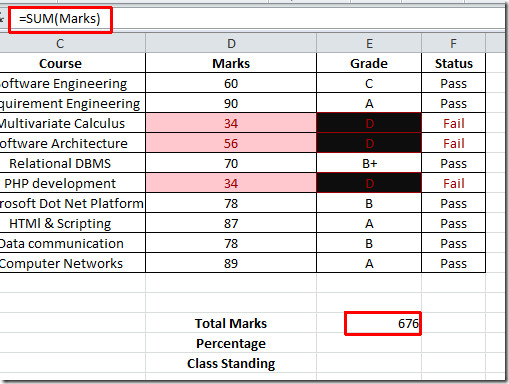Click the formula bar showing =SUM(Marks)
The image size is (509, 384).
[x=257, y=19]
